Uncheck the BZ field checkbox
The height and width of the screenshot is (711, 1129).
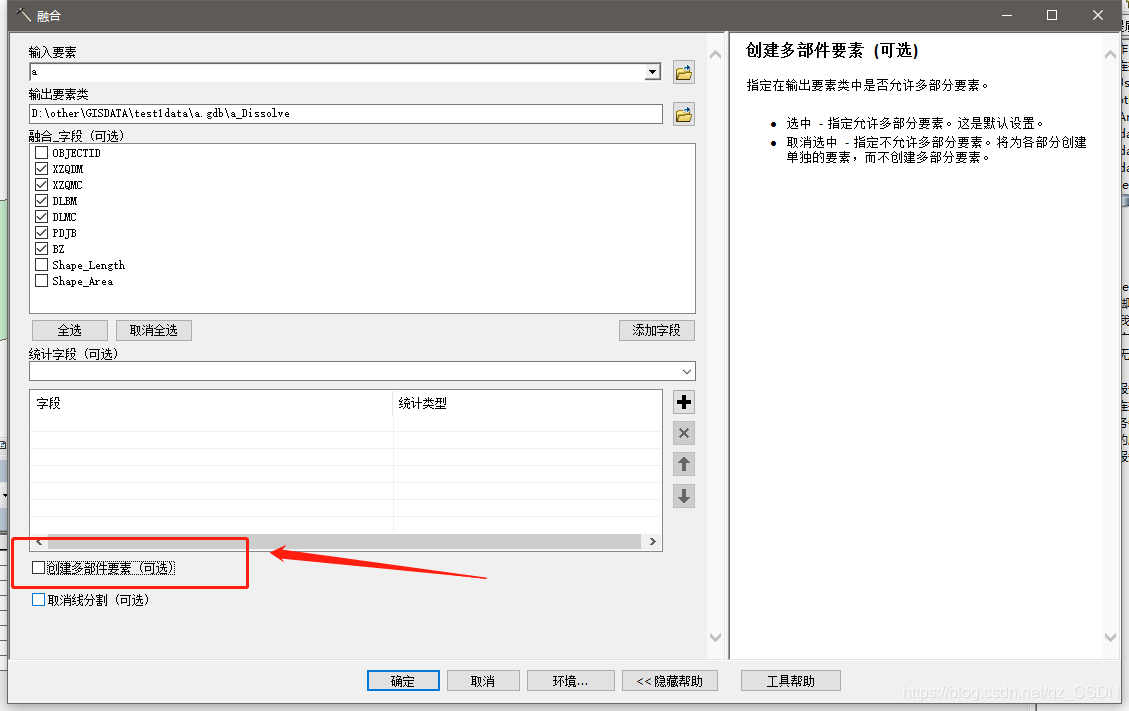tap(42, 249)
